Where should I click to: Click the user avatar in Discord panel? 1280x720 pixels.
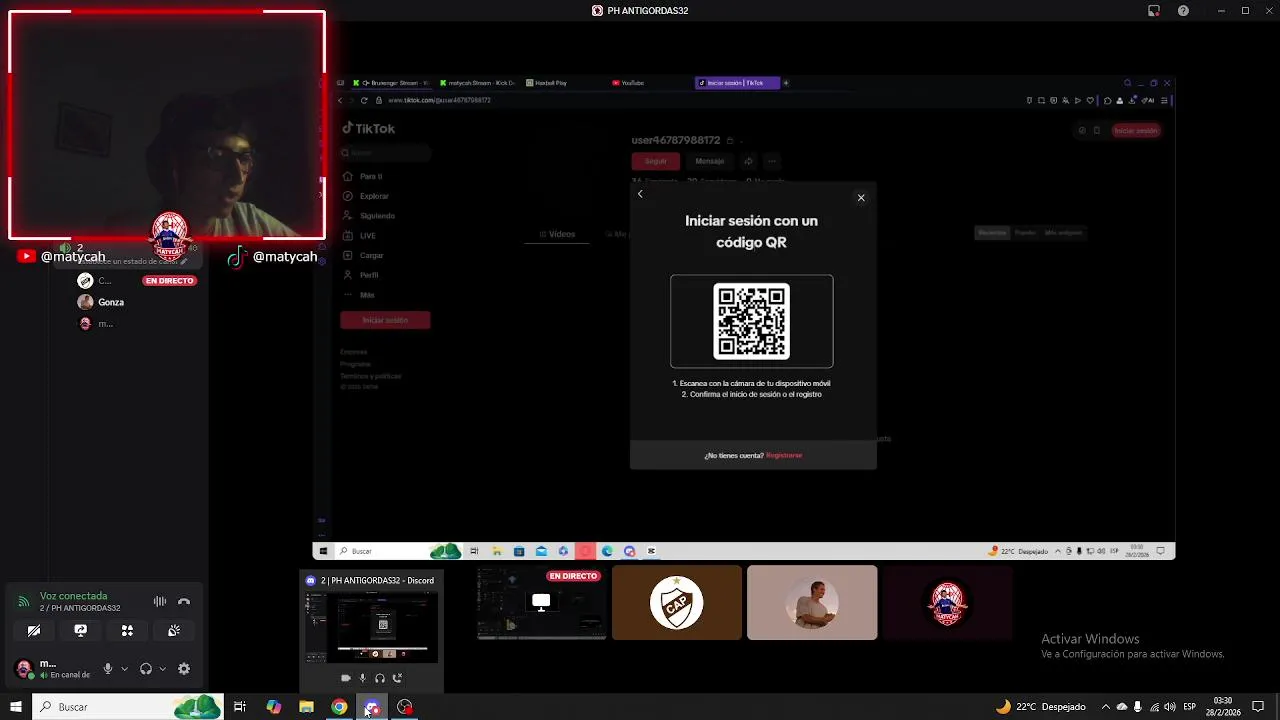point(24,669)
